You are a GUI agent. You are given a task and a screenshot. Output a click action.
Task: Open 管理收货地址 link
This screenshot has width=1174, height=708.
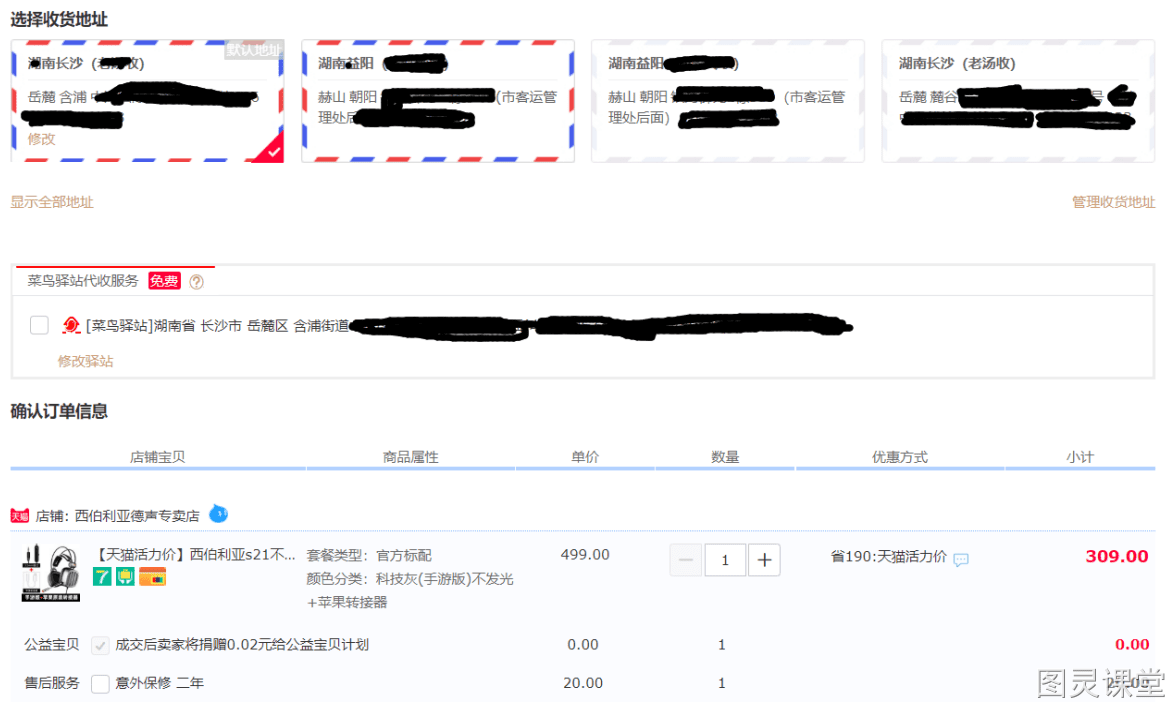click(x=1113, y=202)
